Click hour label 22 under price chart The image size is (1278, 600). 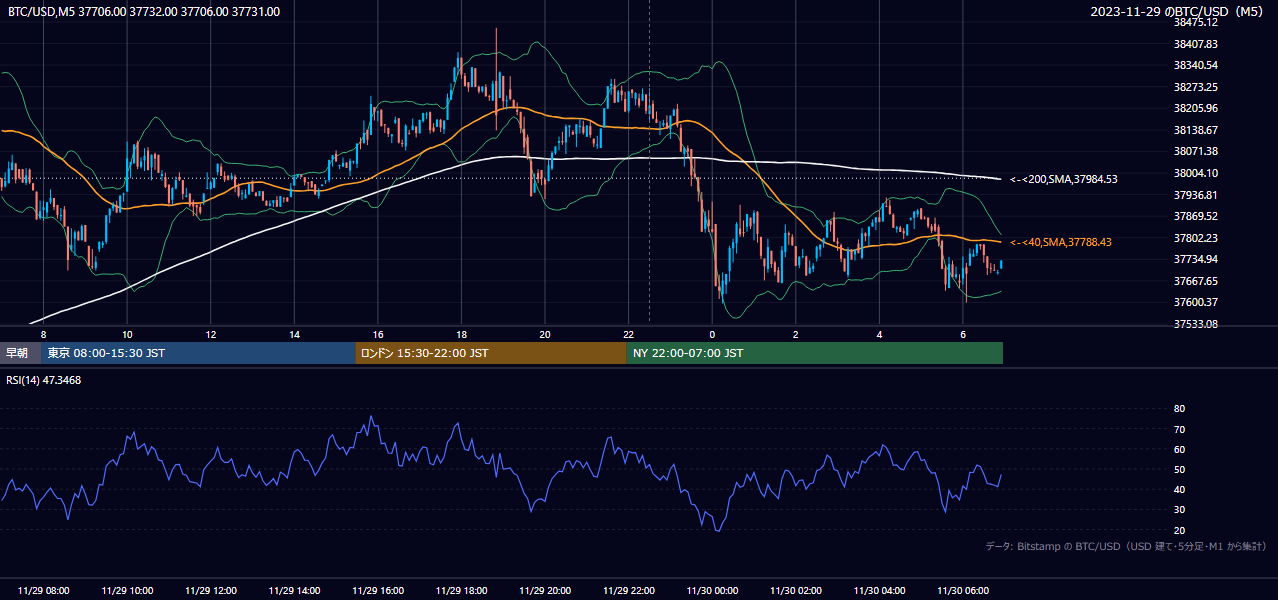coord(628,334)
